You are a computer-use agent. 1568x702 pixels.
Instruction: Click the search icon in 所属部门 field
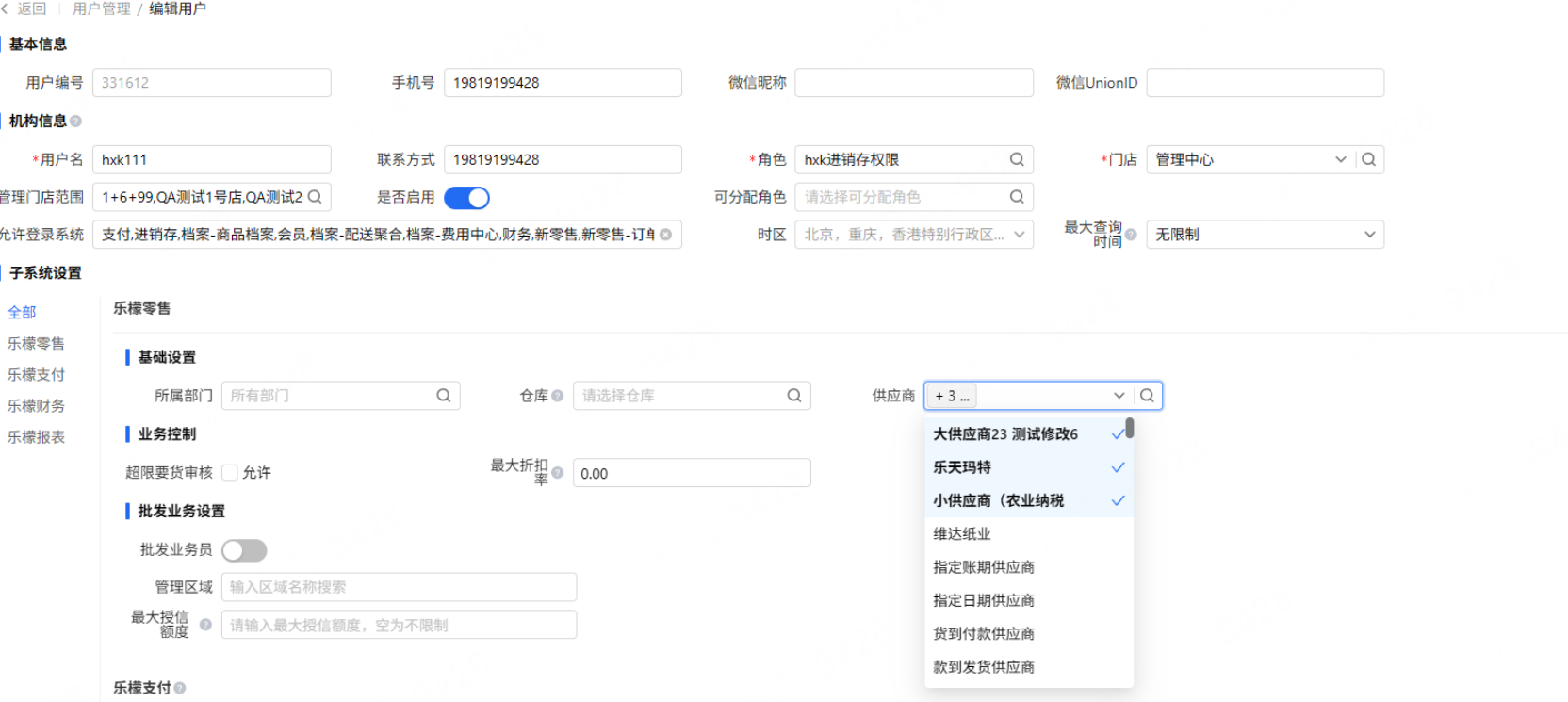(443, 396)
